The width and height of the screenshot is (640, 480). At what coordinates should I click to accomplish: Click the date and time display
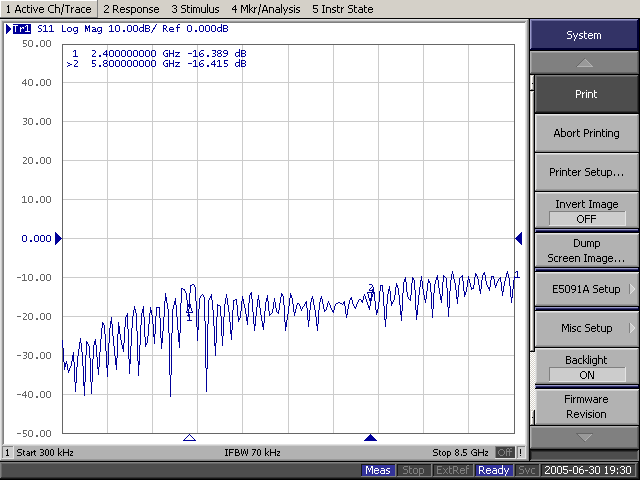click(x=588, y=470)
